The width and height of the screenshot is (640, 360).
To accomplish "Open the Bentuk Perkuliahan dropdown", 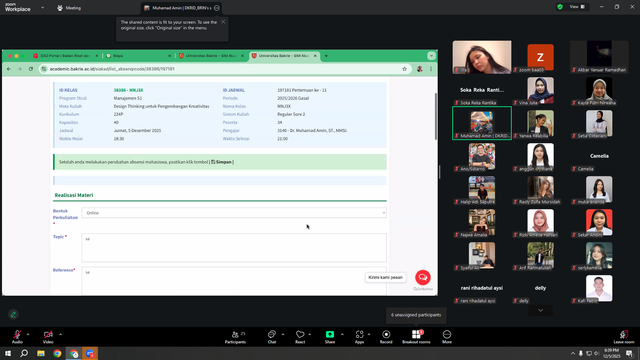I will coord(234,213).
